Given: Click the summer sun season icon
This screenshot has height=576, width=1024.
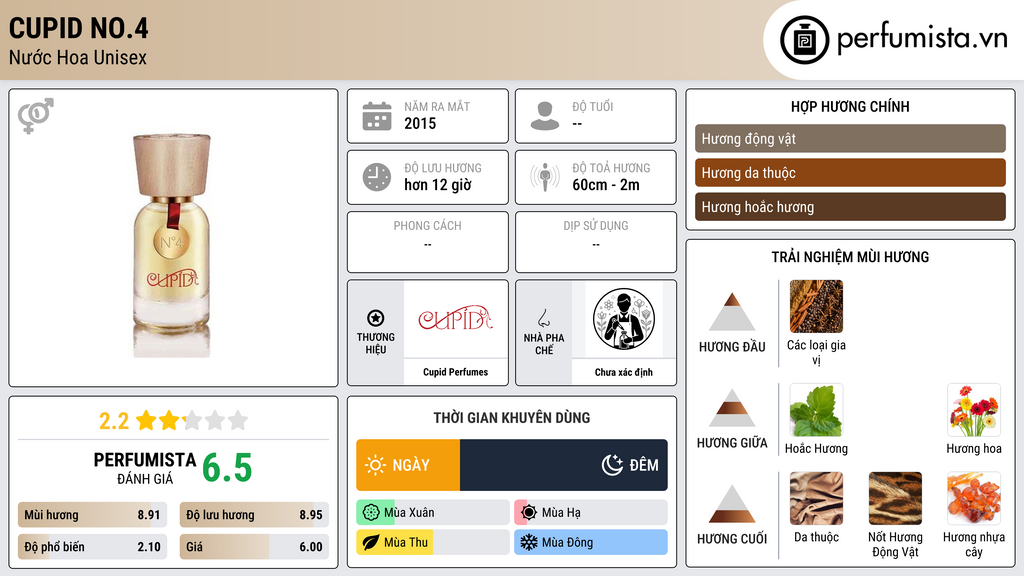Looking at the screenshot, I should point(529,513).
